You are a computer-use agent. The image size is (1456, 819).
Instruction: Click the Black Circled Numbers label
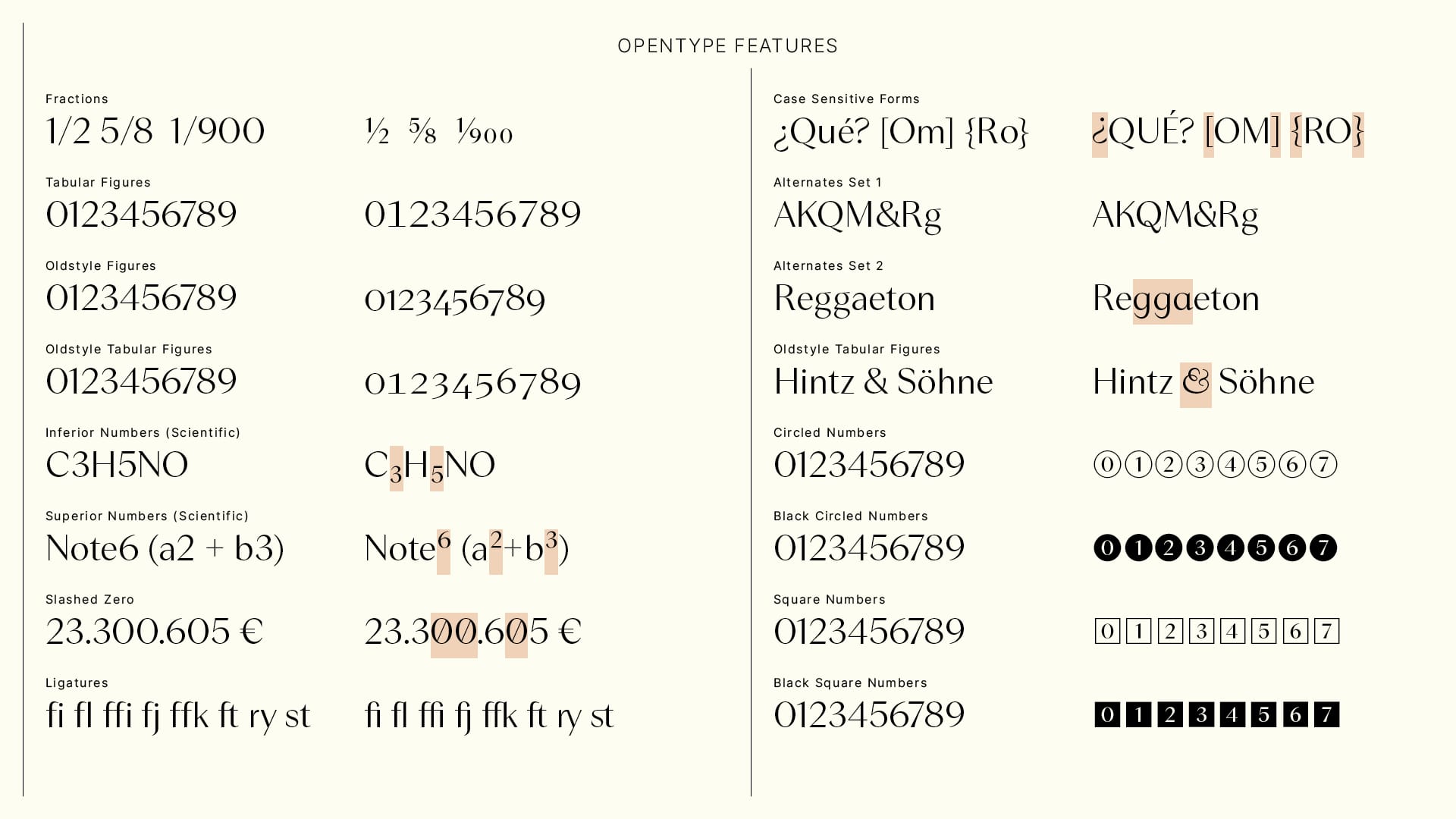[x=850, y=516]
